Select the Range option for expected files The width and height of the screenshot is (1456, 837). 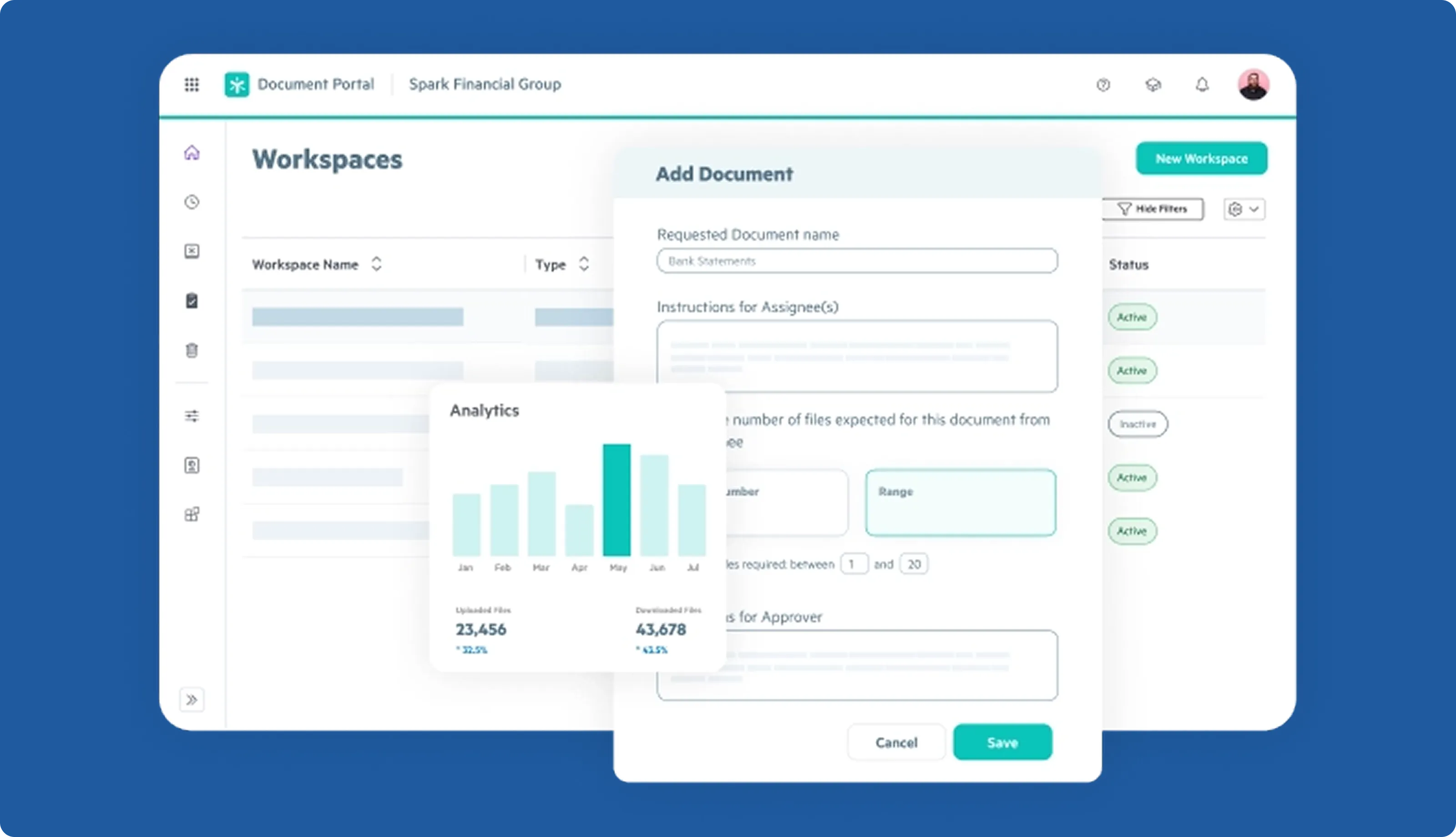click(x=960, y=502)
